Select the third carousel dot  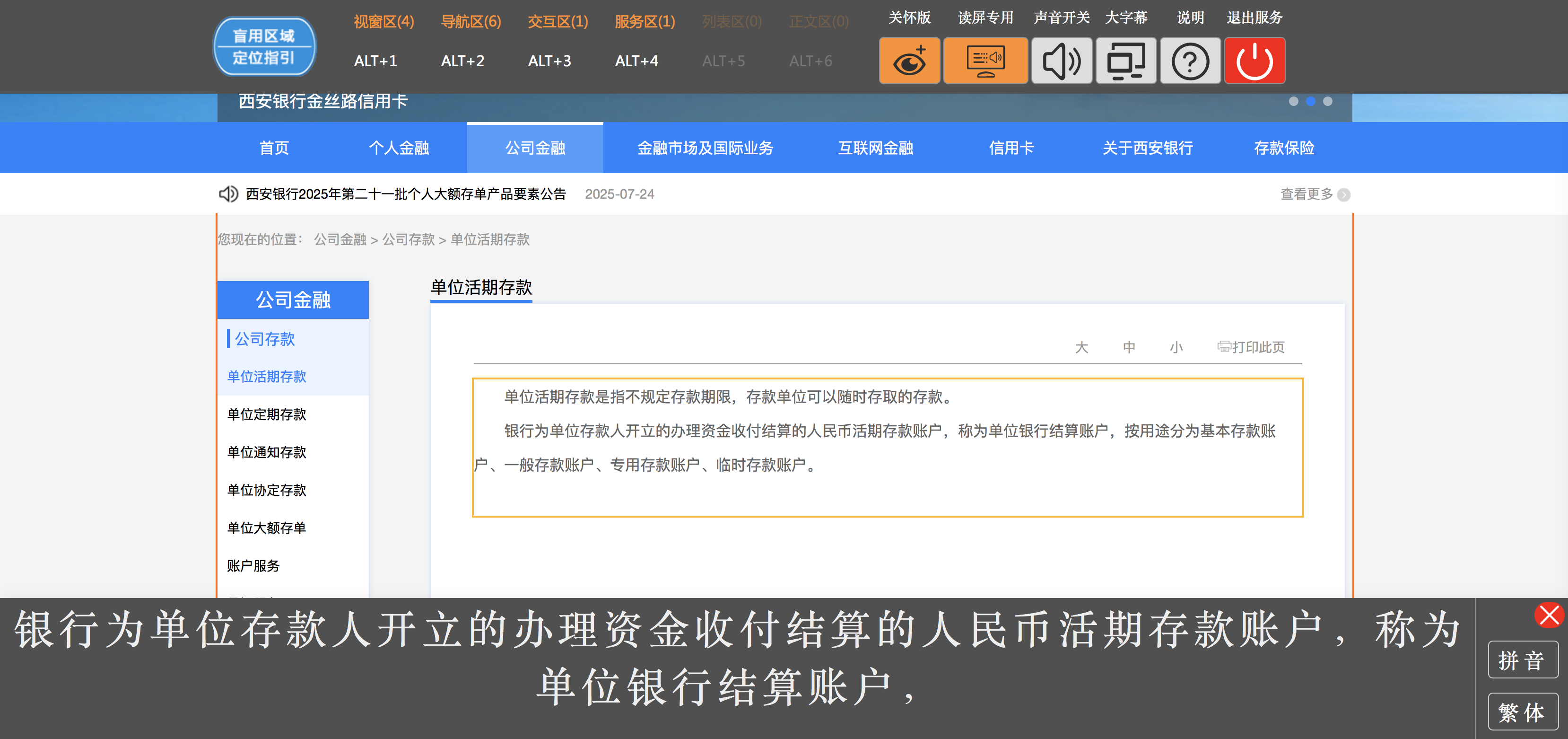1328,101
